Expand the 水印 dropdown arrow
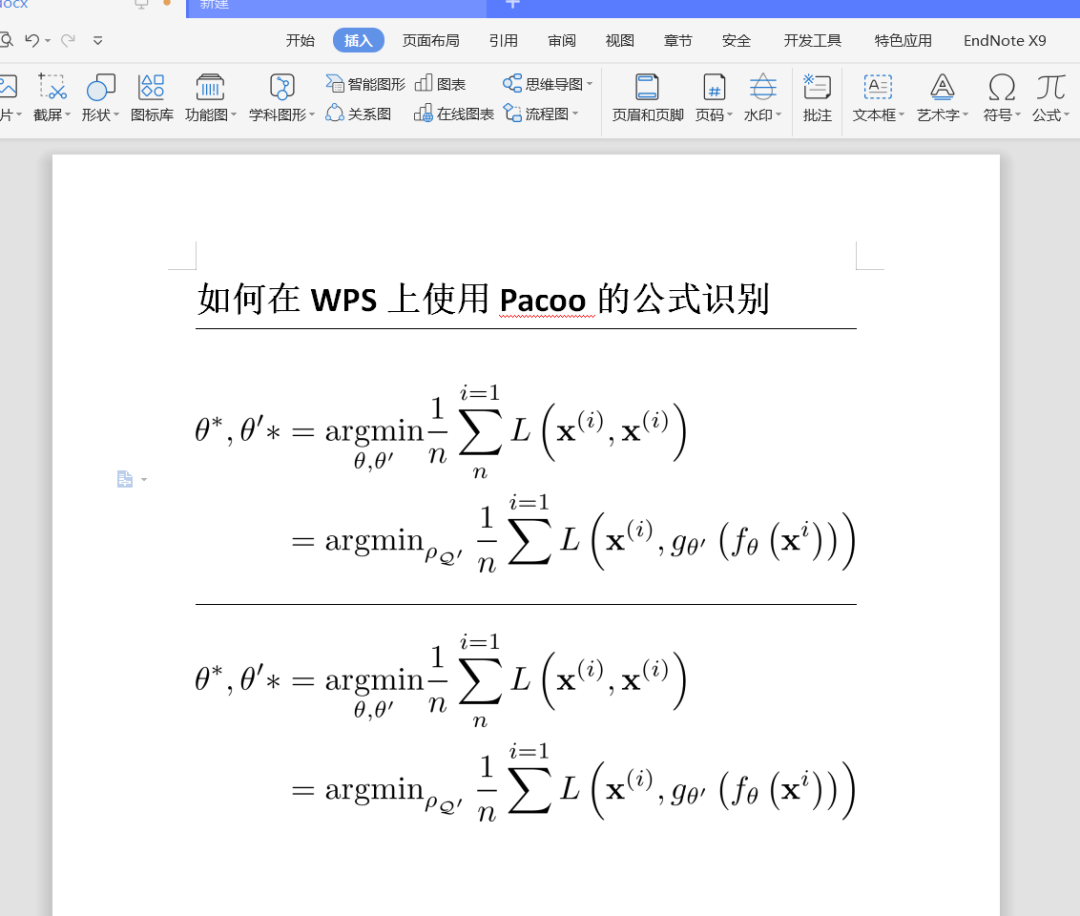 click(778, 114)
